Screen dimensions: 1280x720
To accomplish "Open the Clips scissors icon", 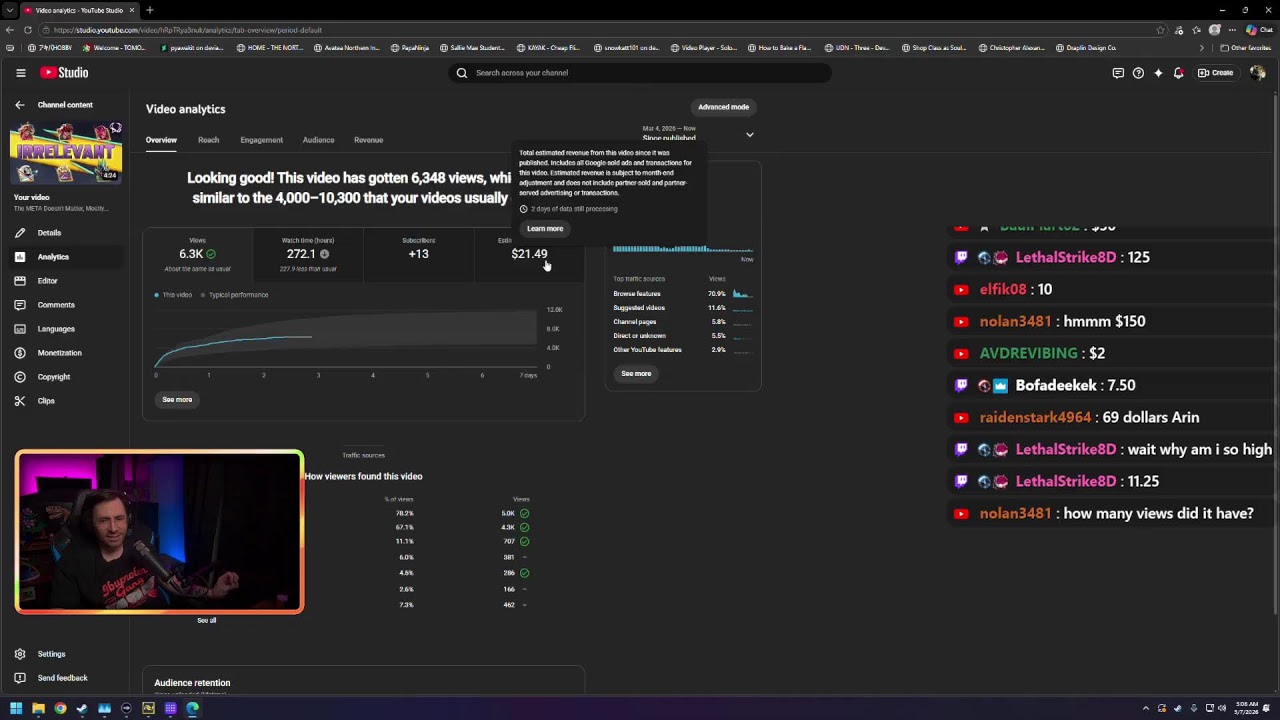I will coord(19,401).
